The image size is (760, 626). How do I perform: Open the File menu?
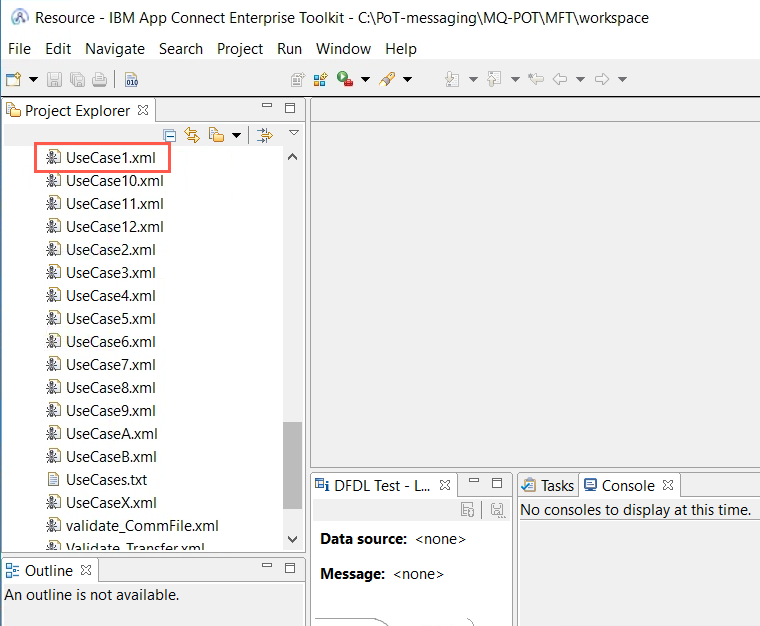click(19, 49)
